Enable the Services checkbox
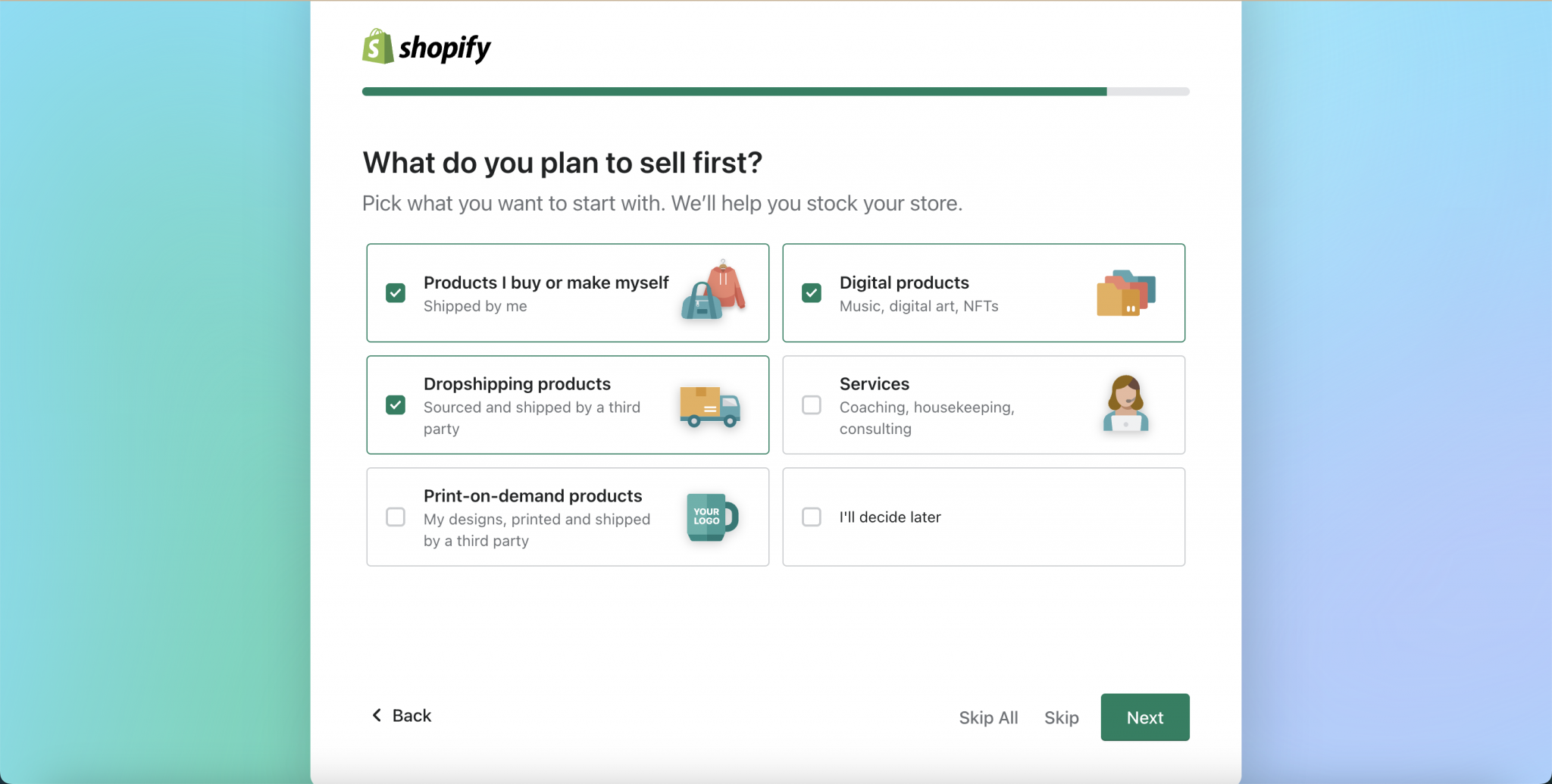The width and height of the screenshot is (1552, 784). [x=812, y=405]
